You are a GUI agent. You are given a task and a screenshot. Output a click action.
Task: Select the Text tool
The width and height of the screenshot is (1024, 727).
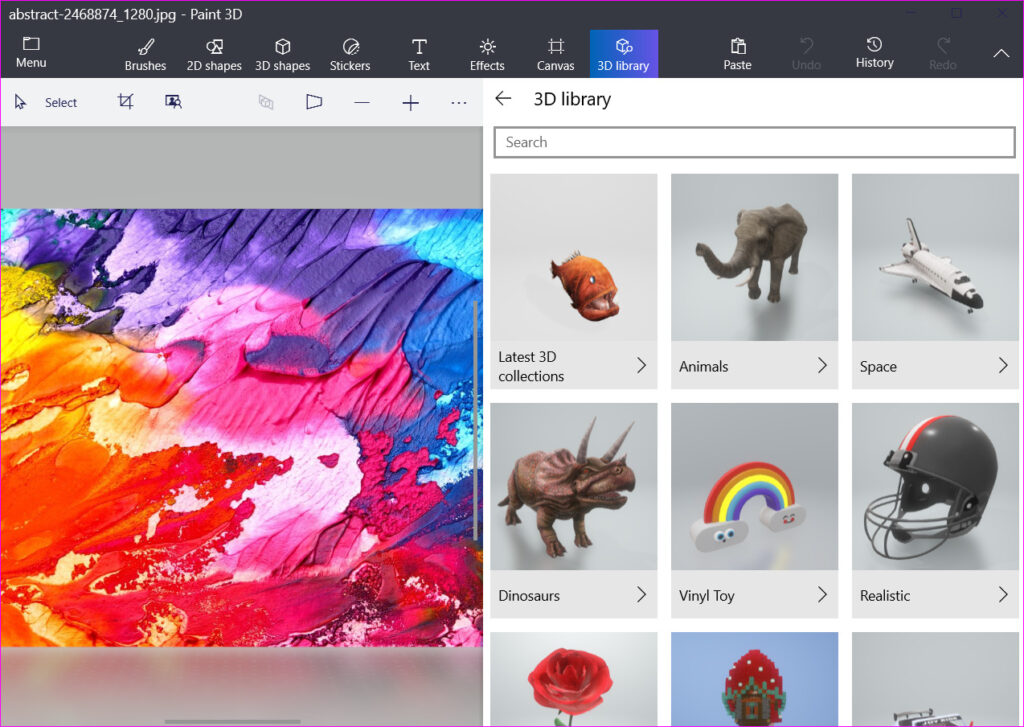[x=418, y=52]
